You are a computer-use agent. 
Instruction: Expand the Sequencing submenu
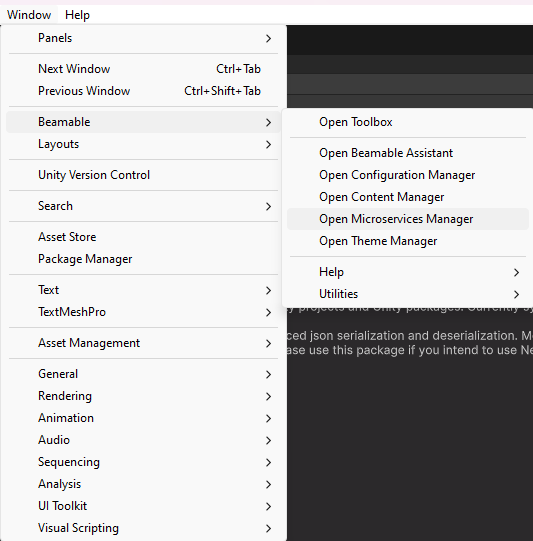(143, 462)
